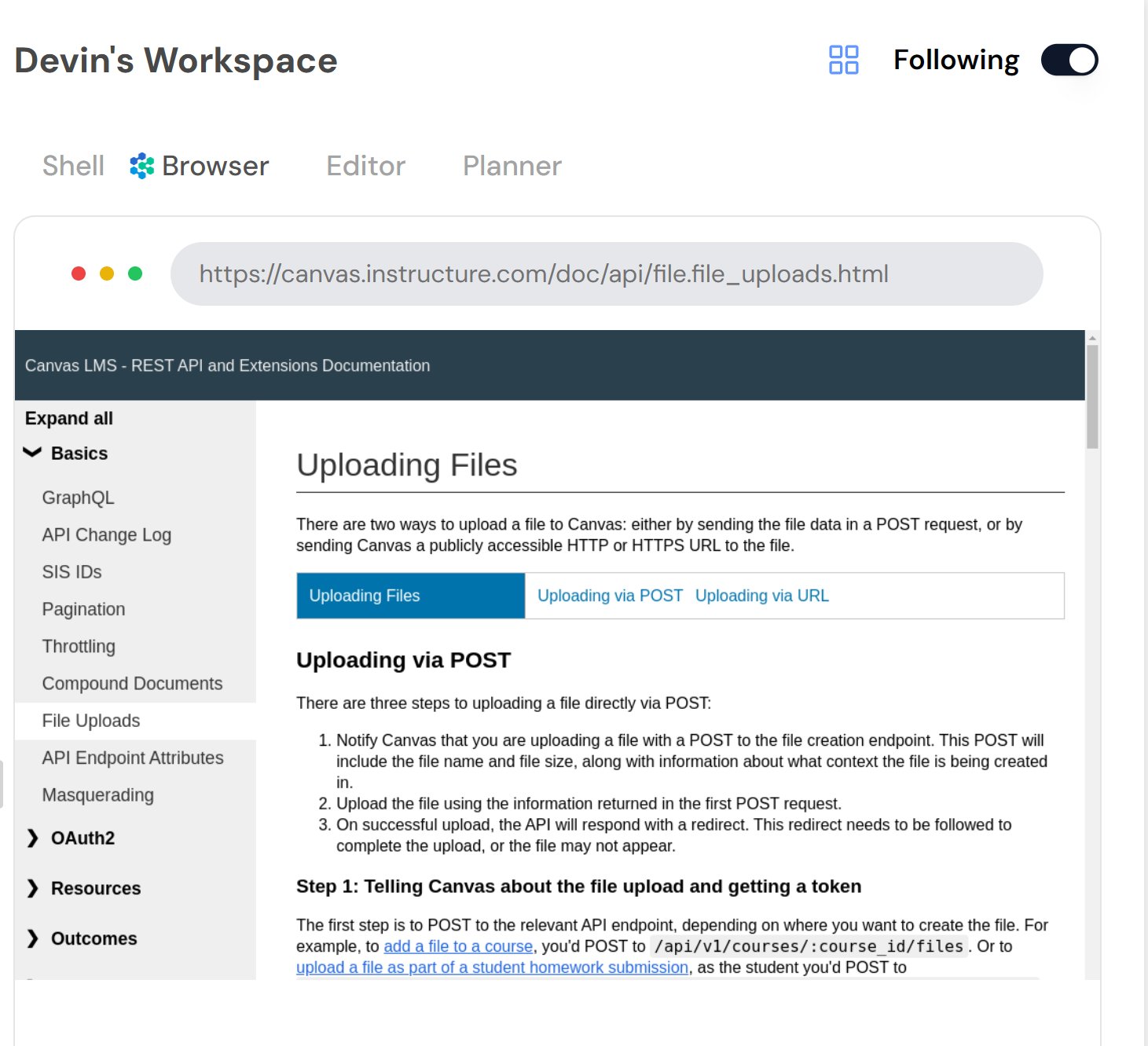Image resolution: width=1148 pixels, height=1046 pixels.
Task: Click the OAuth2 section label
Action: pyautogui.click(x=83, y=839)
